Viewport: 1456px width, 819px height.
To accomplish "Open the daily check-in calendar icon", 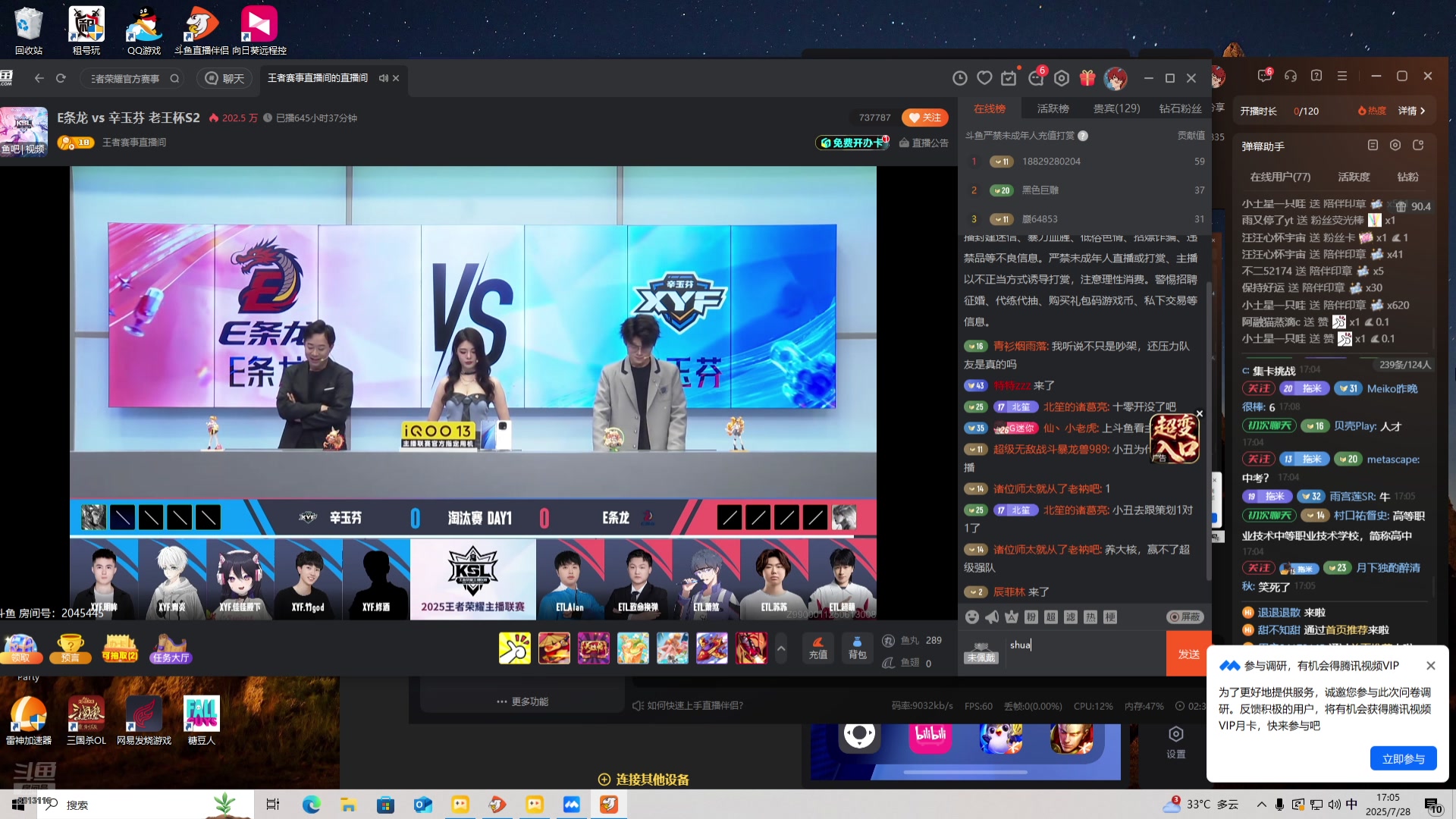I will pyautogui.click(x=1009, y=78).
